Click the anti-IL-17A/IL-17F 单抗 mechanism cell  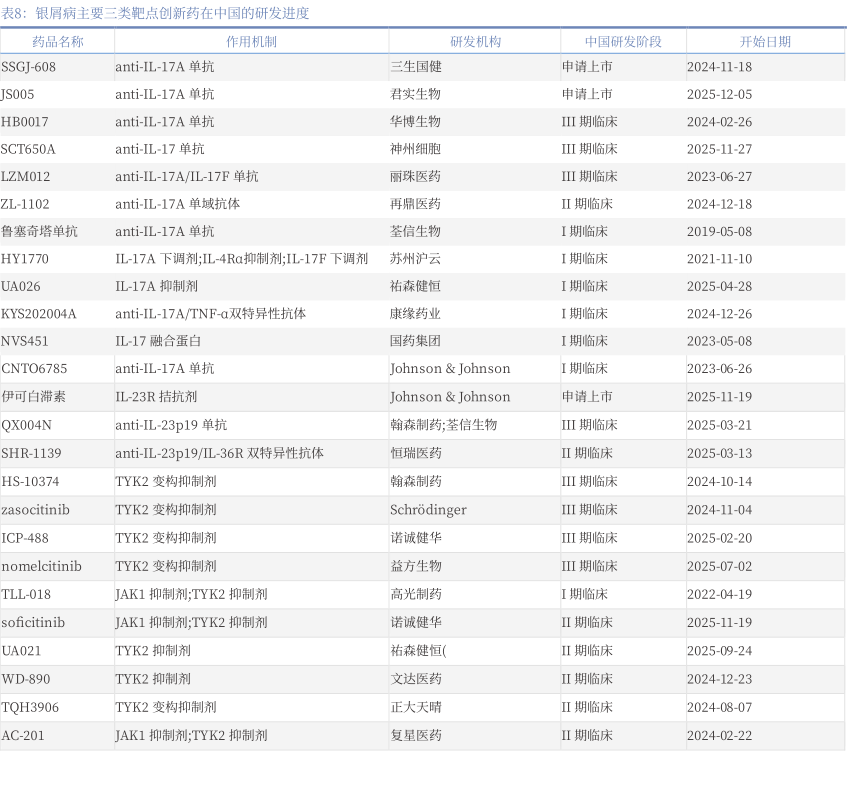(186, 176)
